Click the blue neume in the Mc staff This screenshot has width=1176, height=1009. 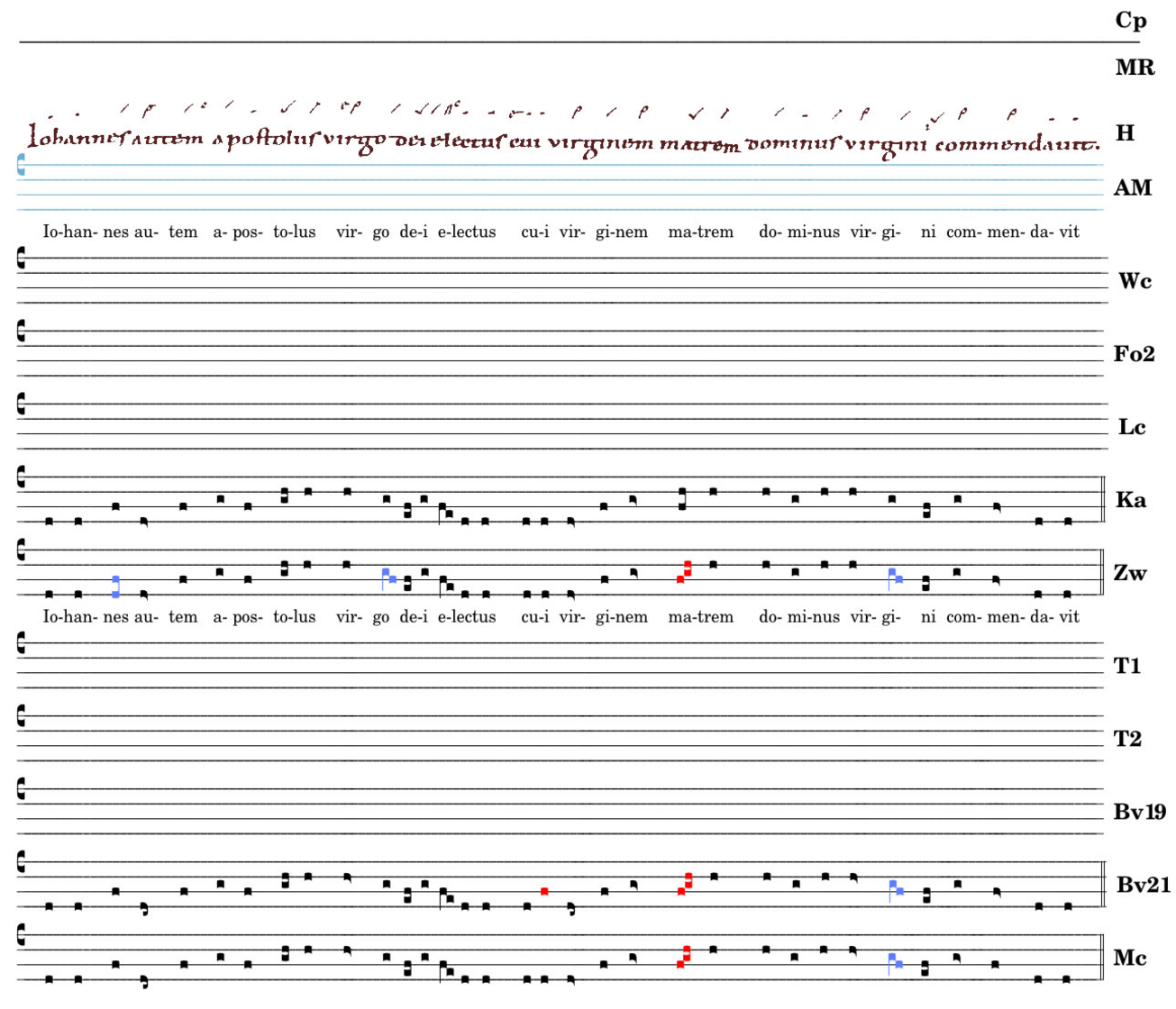click(x=894, y=962)
